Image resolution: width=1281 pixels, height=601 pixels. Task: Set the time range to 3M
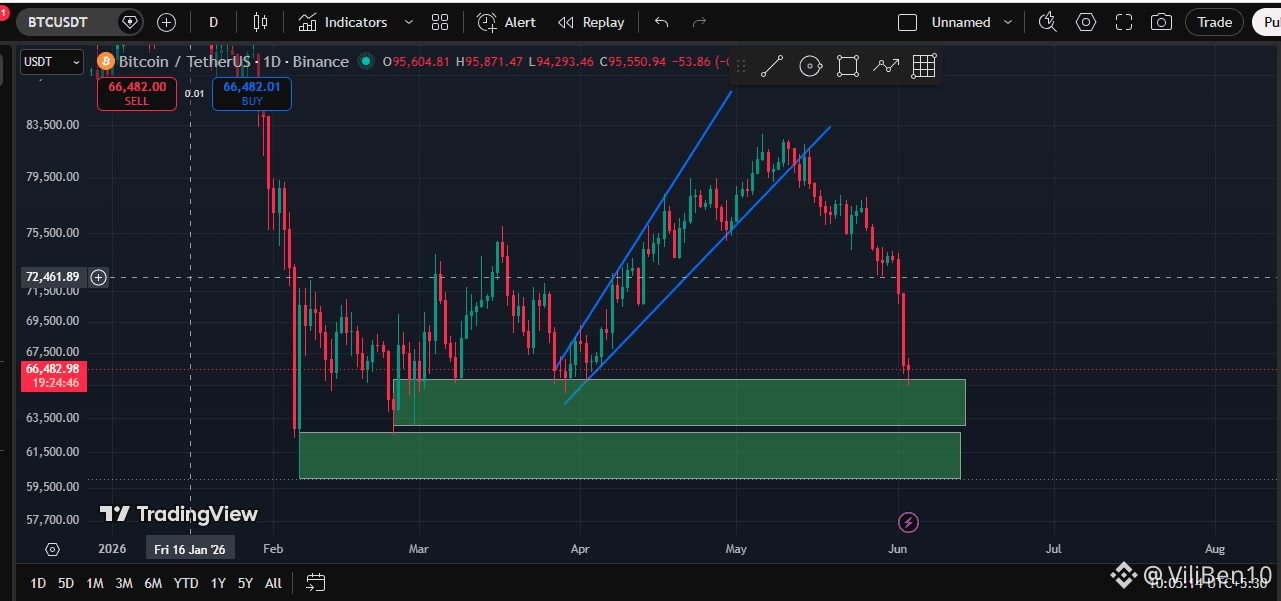124,583
